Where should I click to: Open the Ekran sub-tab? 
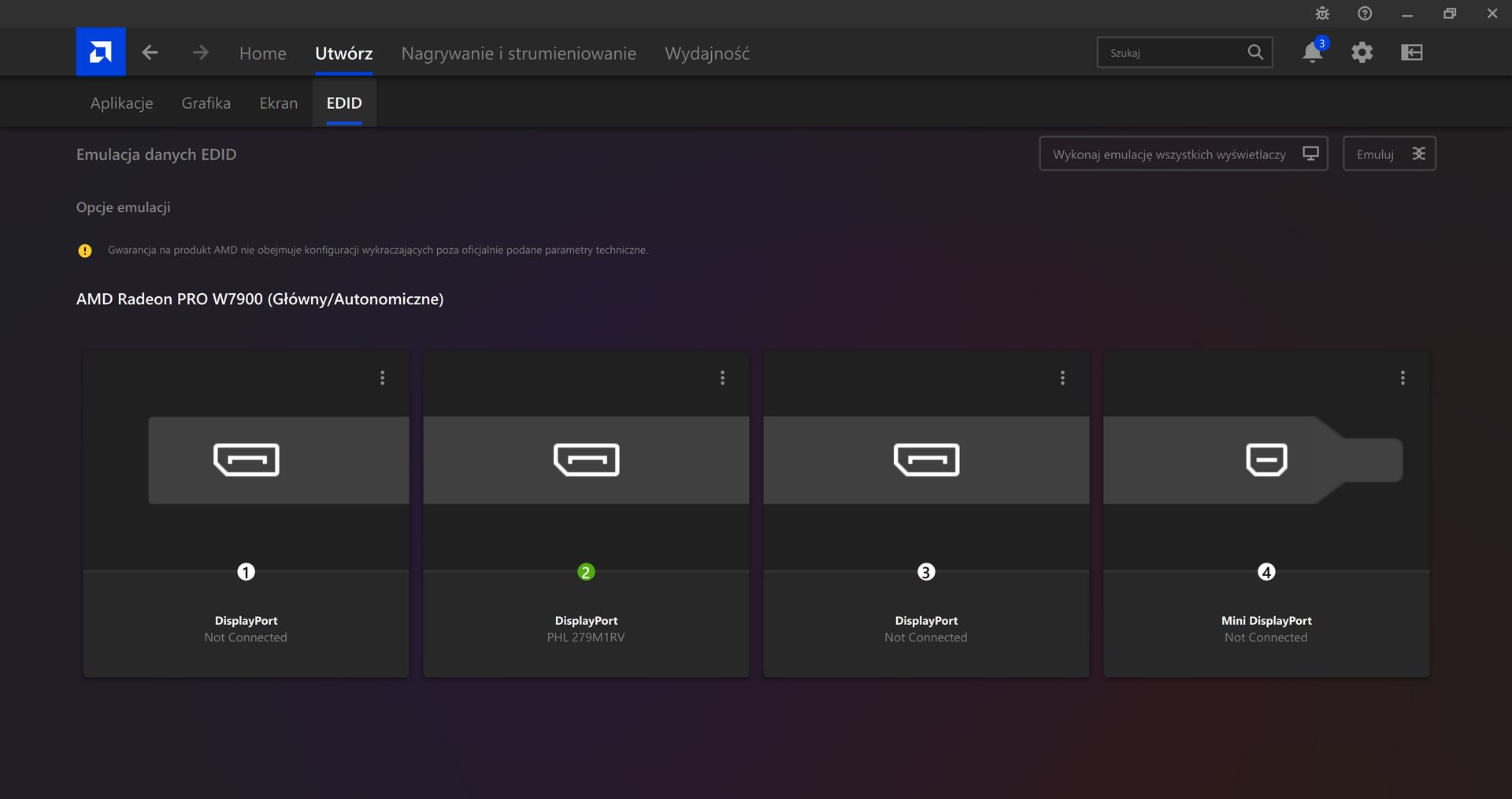point(279,103)
